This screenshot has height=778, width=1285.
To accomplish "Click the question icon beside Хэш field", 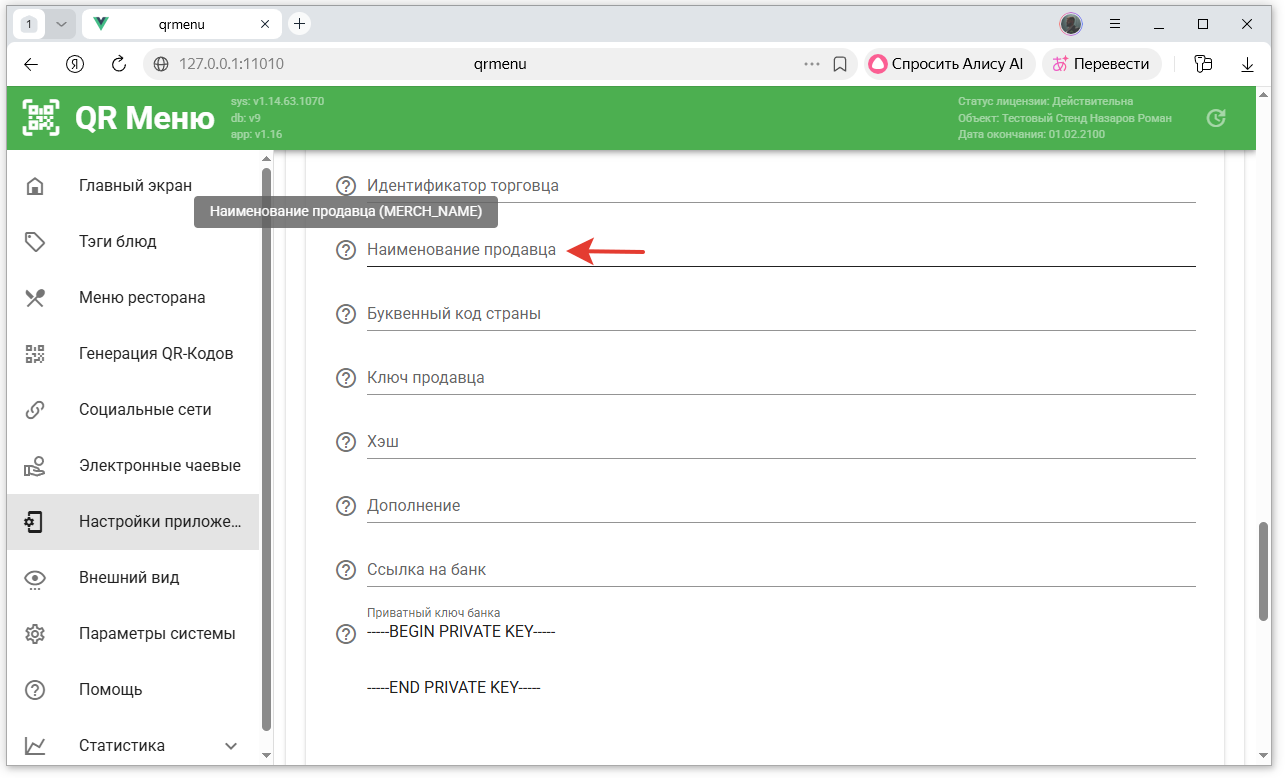I will 346,442.
